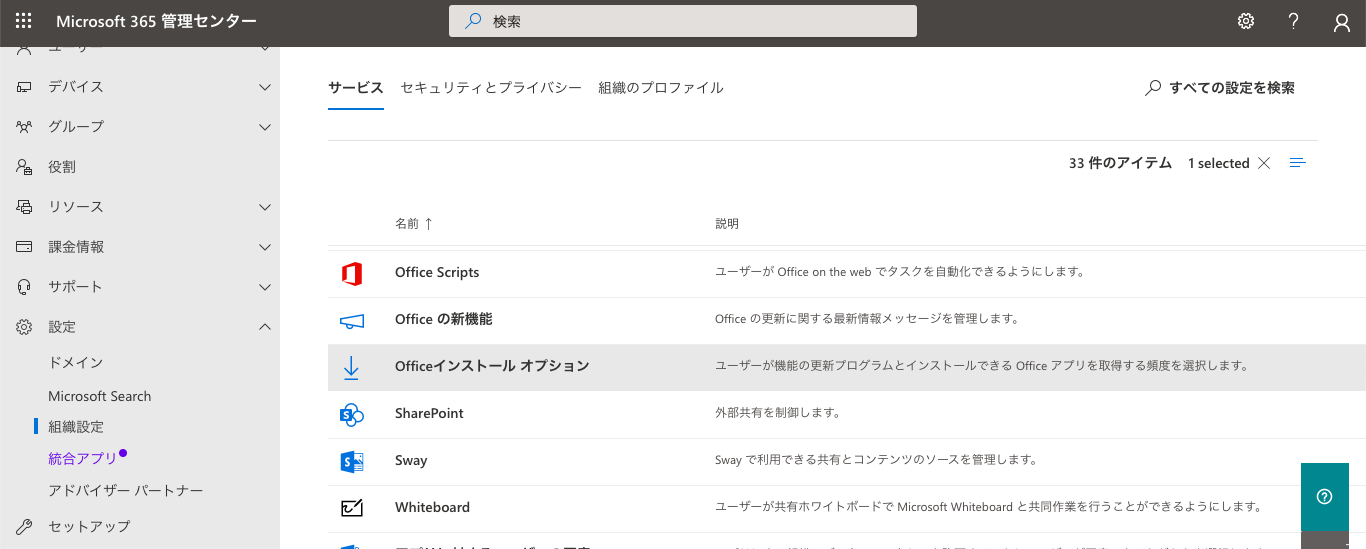Click the Devices icon in sidebar
This screenshot has height=549, width=1366.
coord(25,87)
